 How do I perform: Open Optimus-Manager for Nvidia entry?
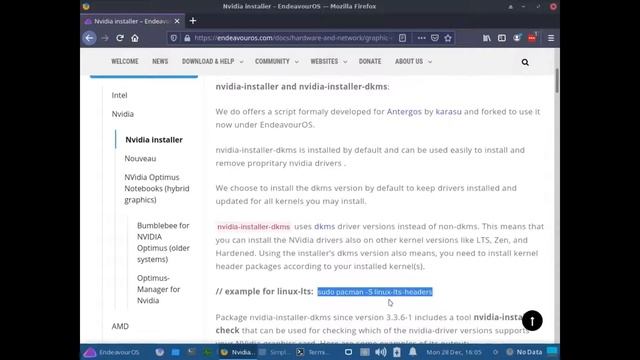pyautogui.click(x=158, y=289)
